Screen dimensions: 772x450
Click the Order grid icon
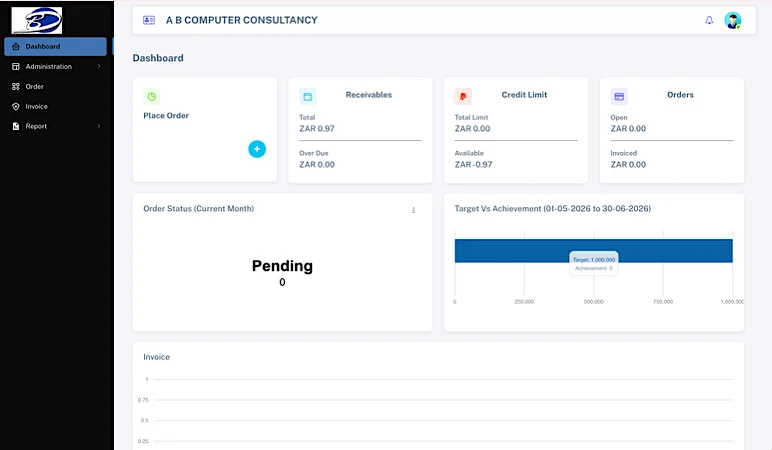16,87
